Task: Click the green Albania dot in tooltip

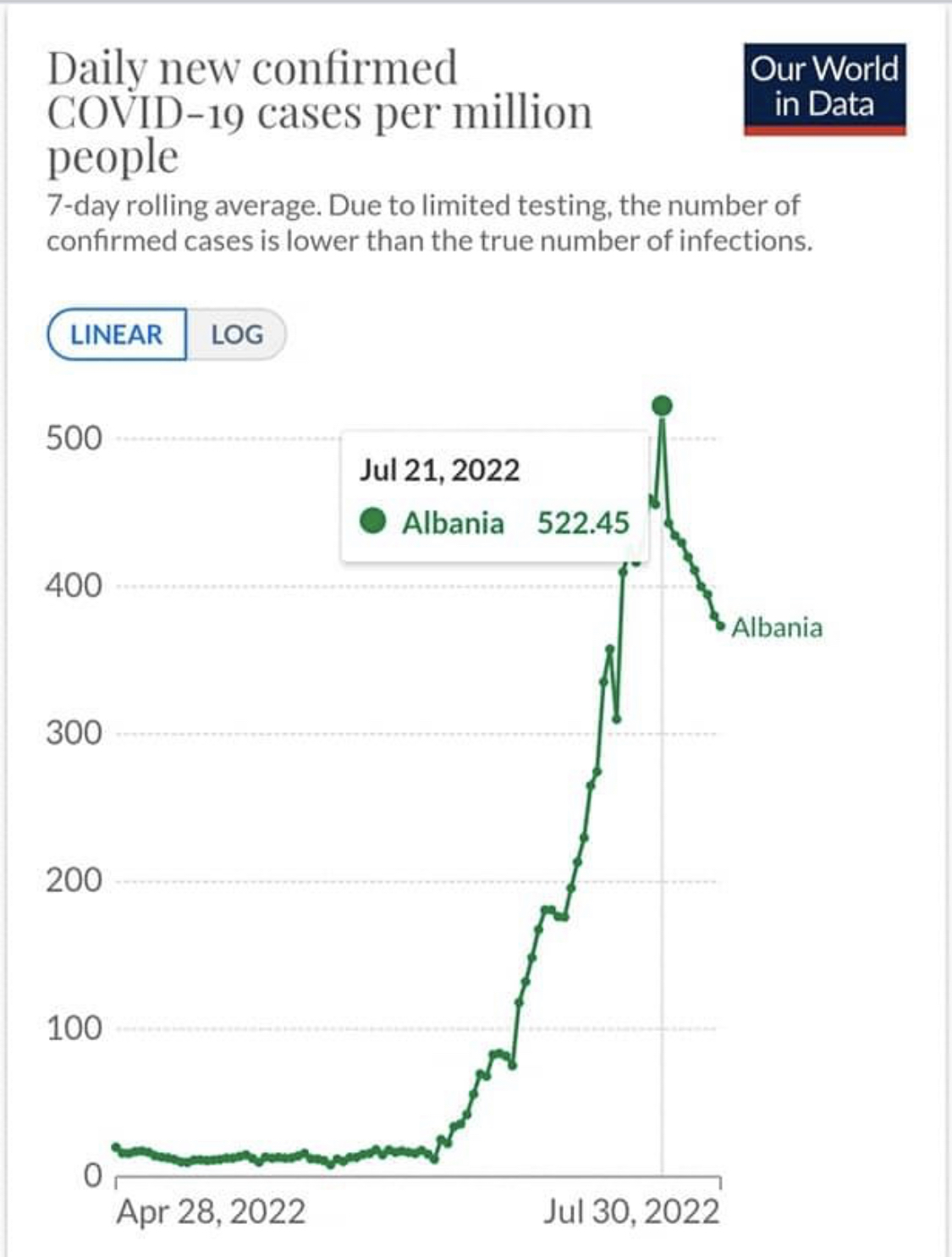Action: coord(373,521)
